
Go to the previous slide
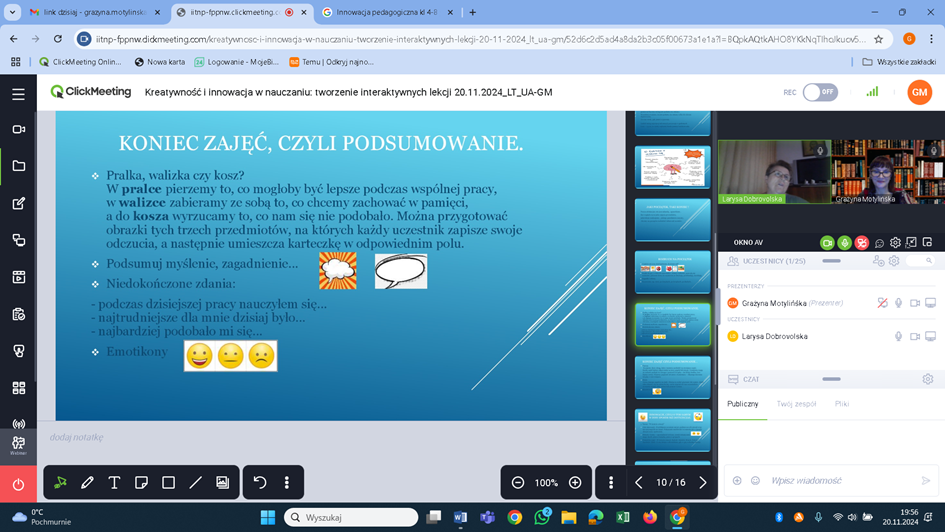(639, 483)
